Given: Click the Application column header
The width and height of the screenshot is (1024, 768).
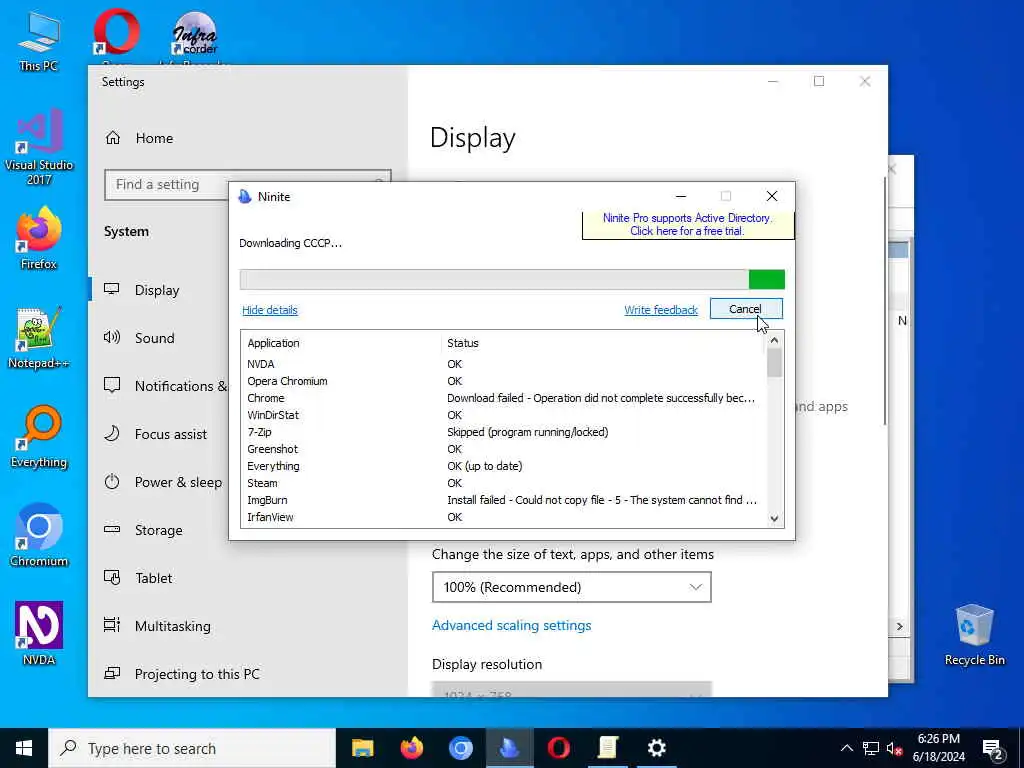Looking at the screenshot, I should coord(341,344).
